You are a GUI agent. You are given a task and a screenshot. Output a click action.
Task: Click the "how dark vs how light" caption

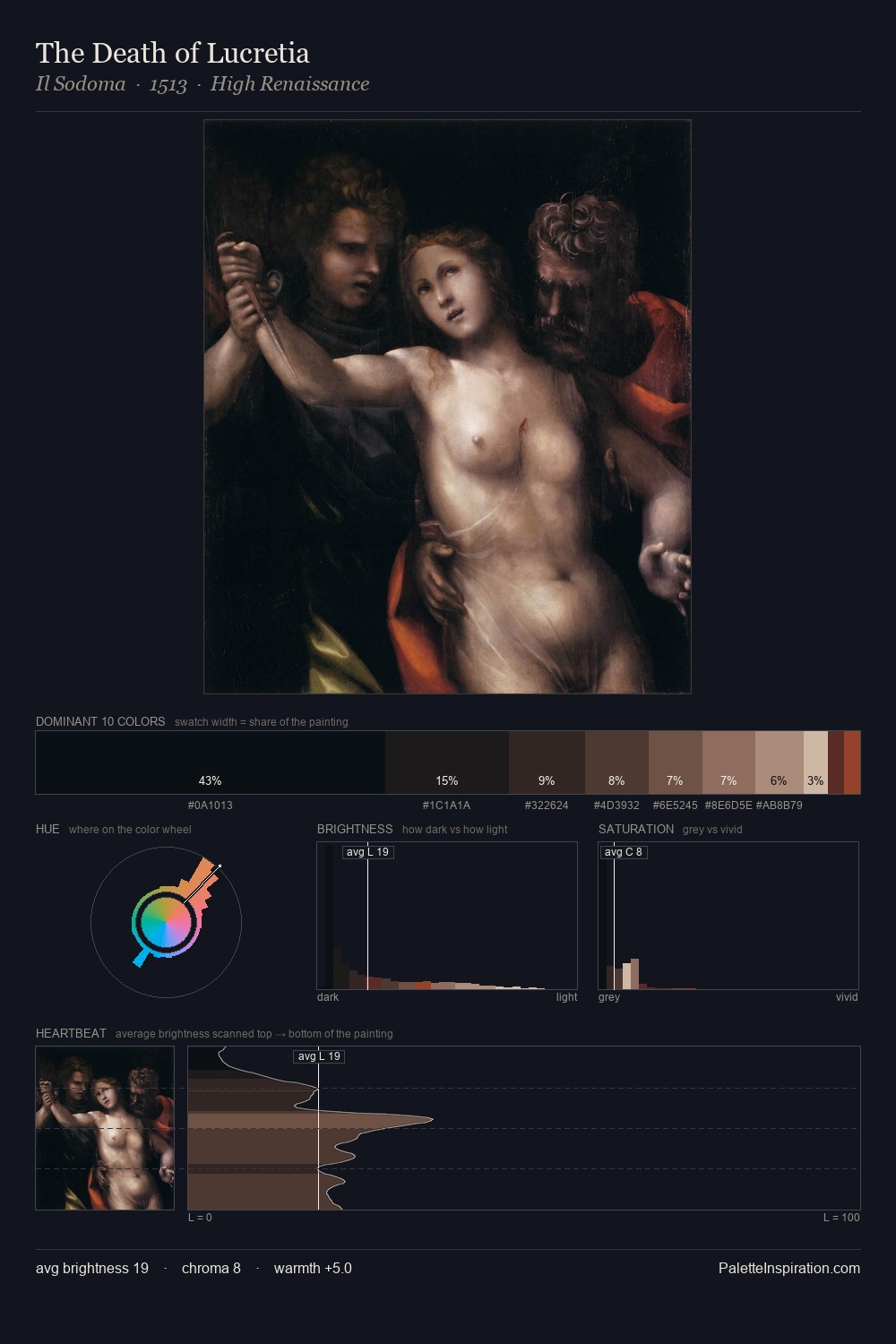click(x=455, y=830)
